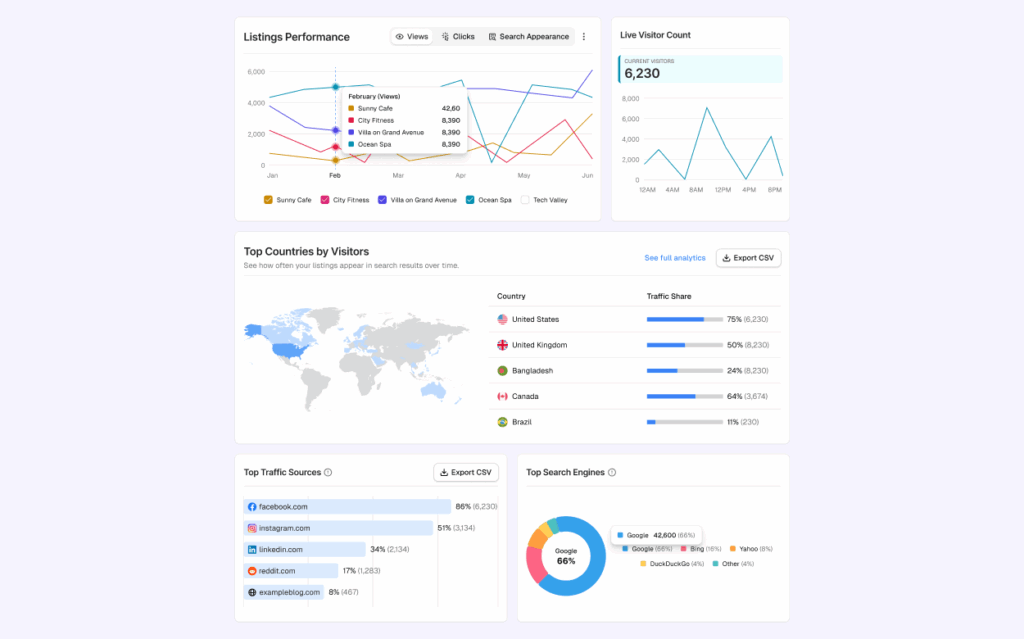Click the info icon beside Top Search Engines

(612, 473)
